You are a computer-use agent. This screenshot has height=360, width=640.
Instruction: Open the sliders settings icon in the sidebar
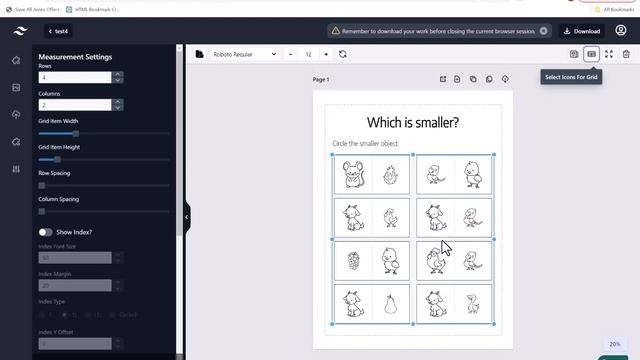[16, 169]
